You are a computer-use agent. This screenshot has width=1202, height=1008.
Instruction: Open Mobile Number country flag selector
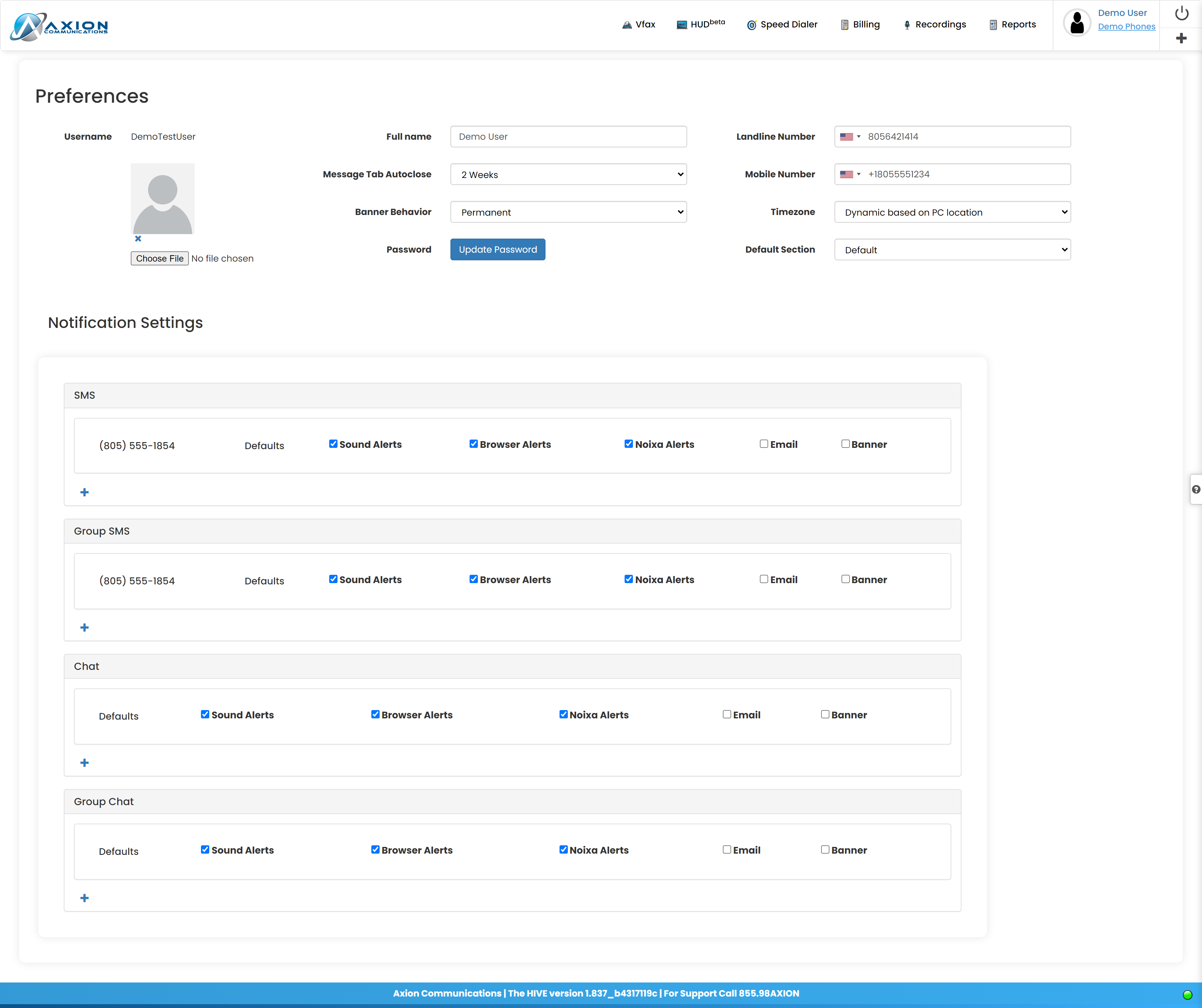[850, 174]
